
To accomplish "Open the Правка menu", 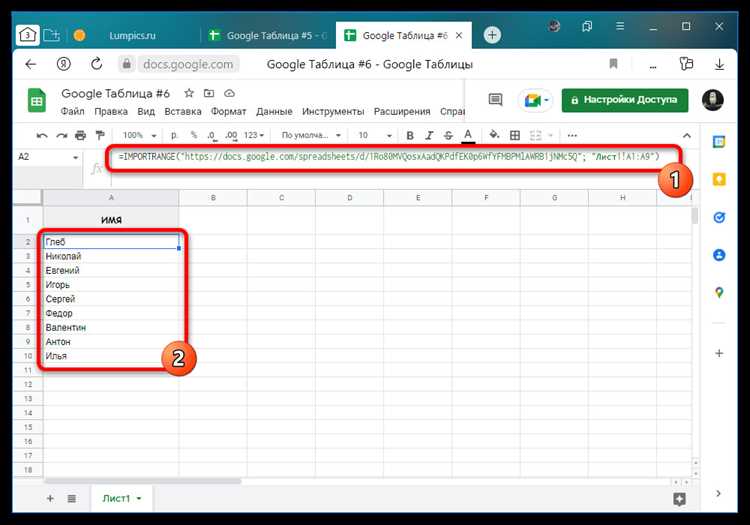I will (111, 111).
